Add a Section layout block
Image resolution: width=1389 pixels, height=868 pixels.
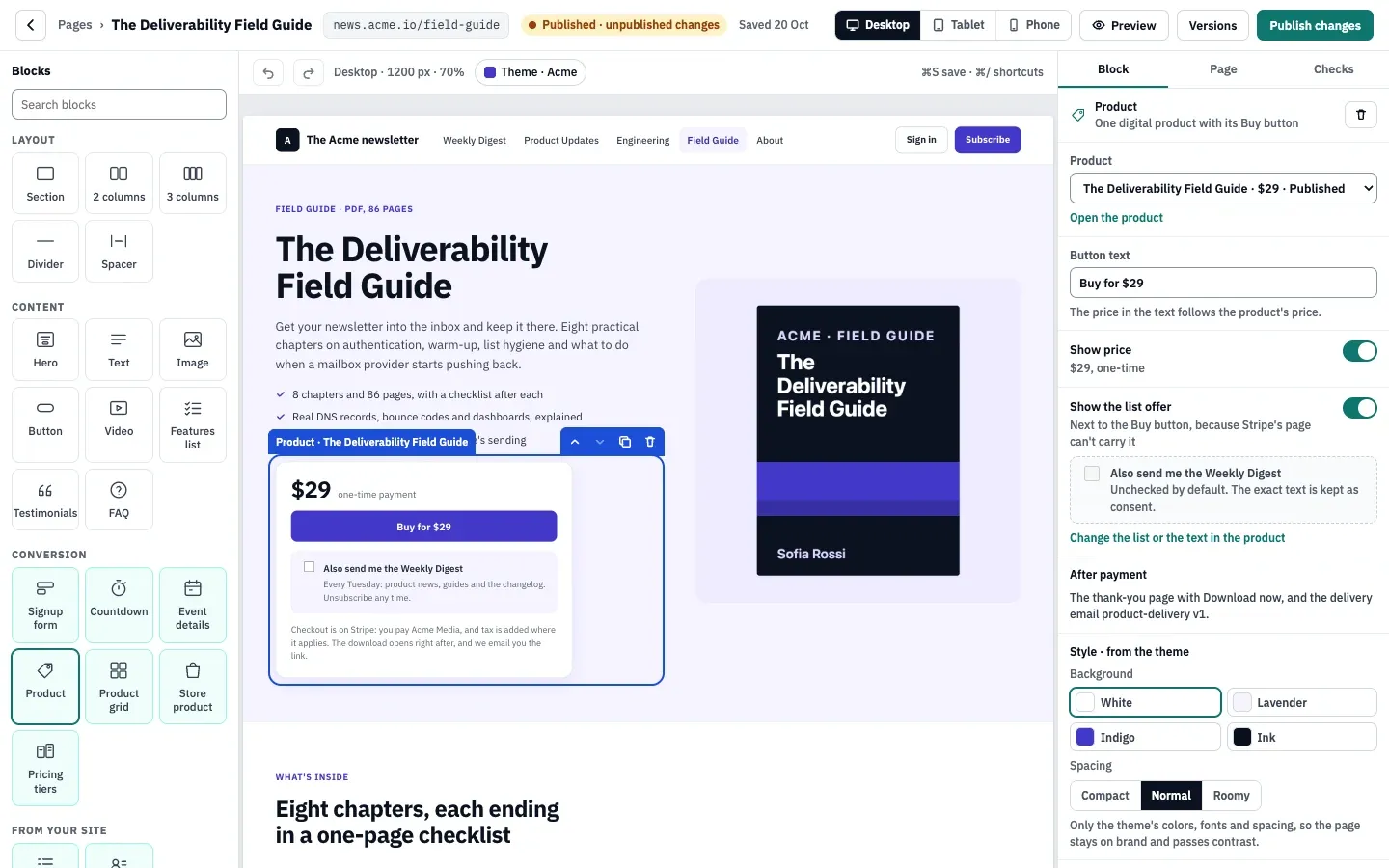(45, 183)
